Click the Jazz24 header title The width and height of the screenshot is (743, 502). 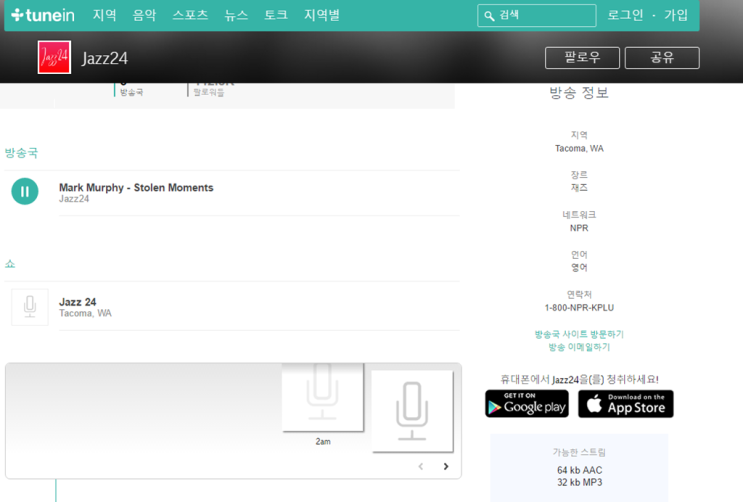point(105,58)
